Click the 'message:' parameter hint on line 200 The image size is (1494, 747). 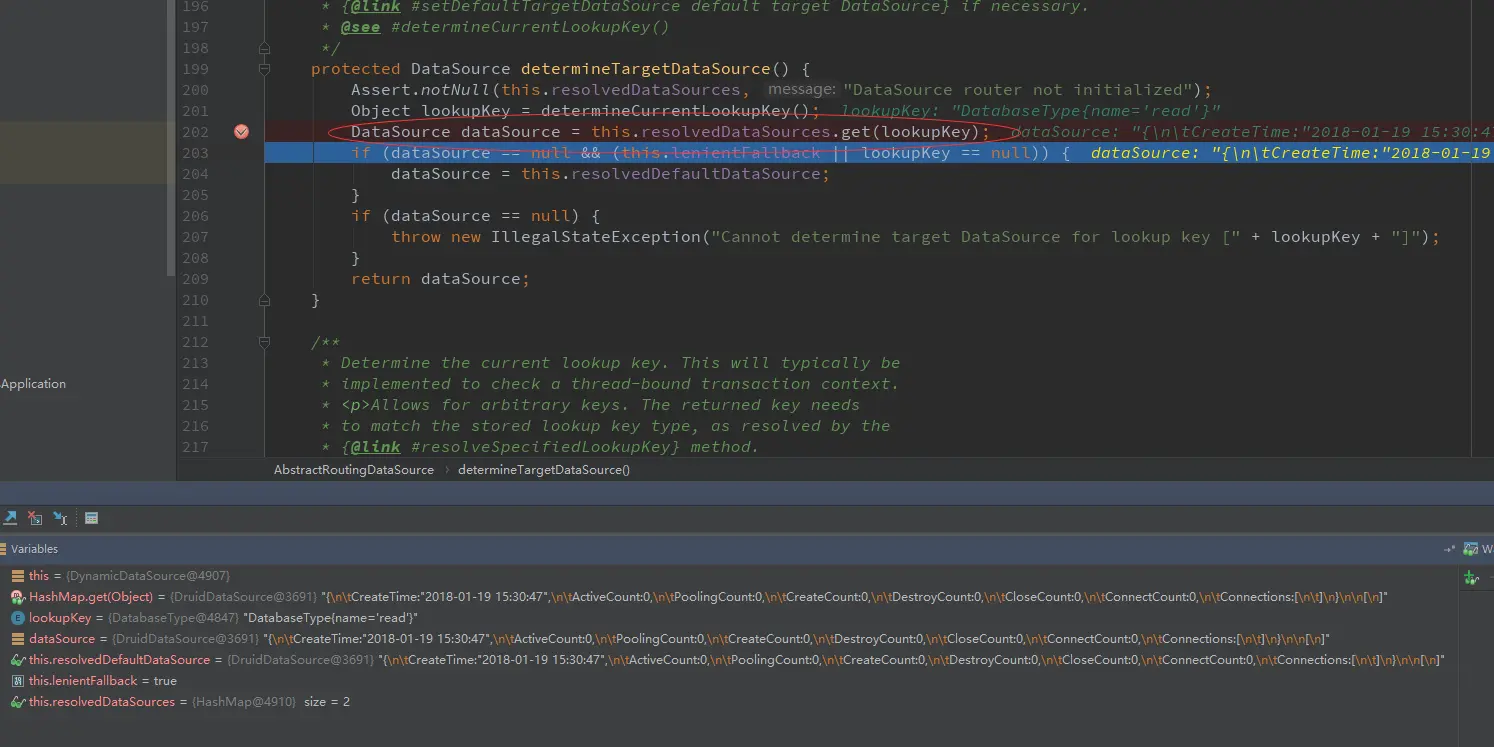pos(802,90)
